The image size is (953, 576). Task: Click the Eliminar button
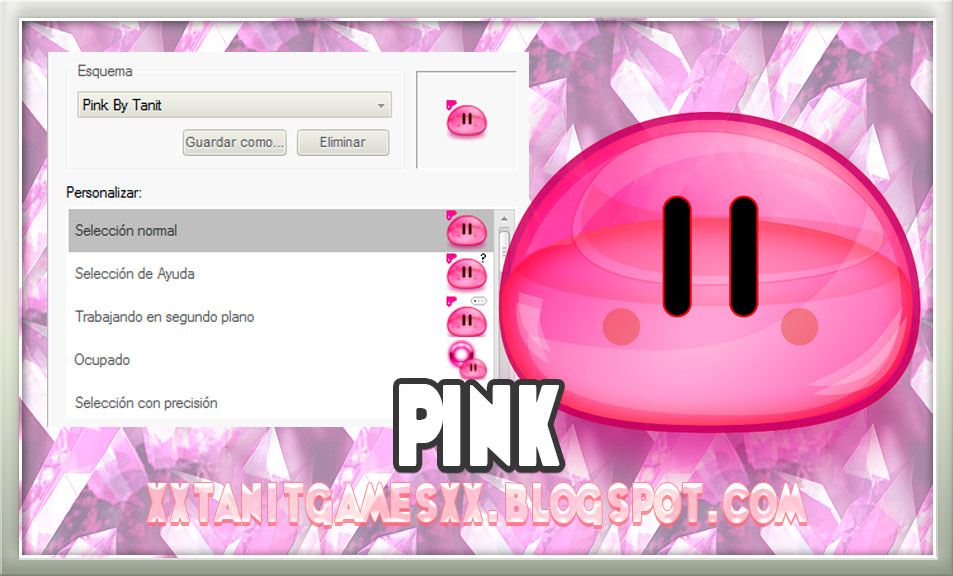click(x=343, y=142)
